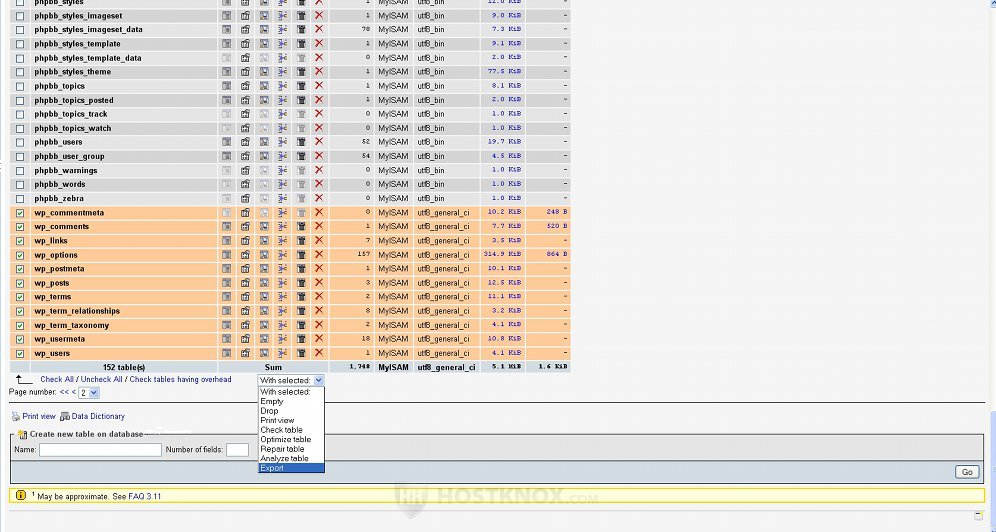The height and width of the screenshot is (532, 996).
Task: Click the phpbb_user_group table name
Action: [69, 156]
